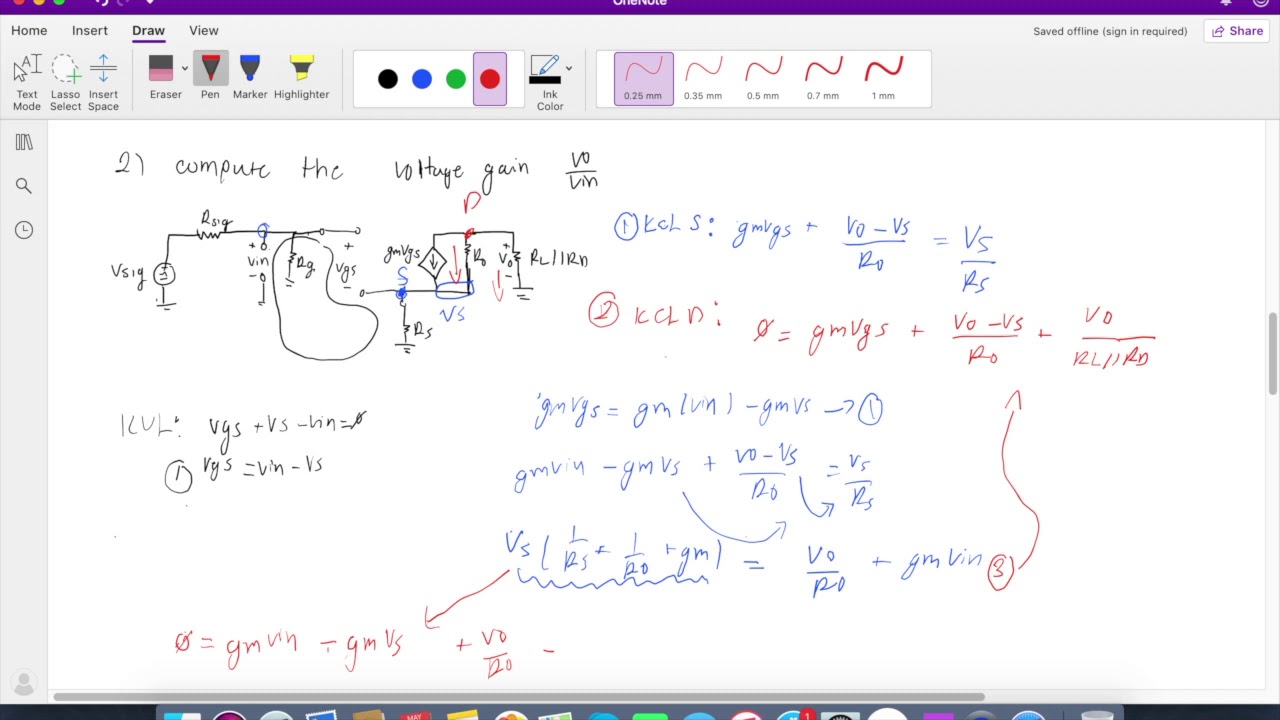The image size is (1280, 720).
Task: Choose the green ink color
Action: coord(456,79)
